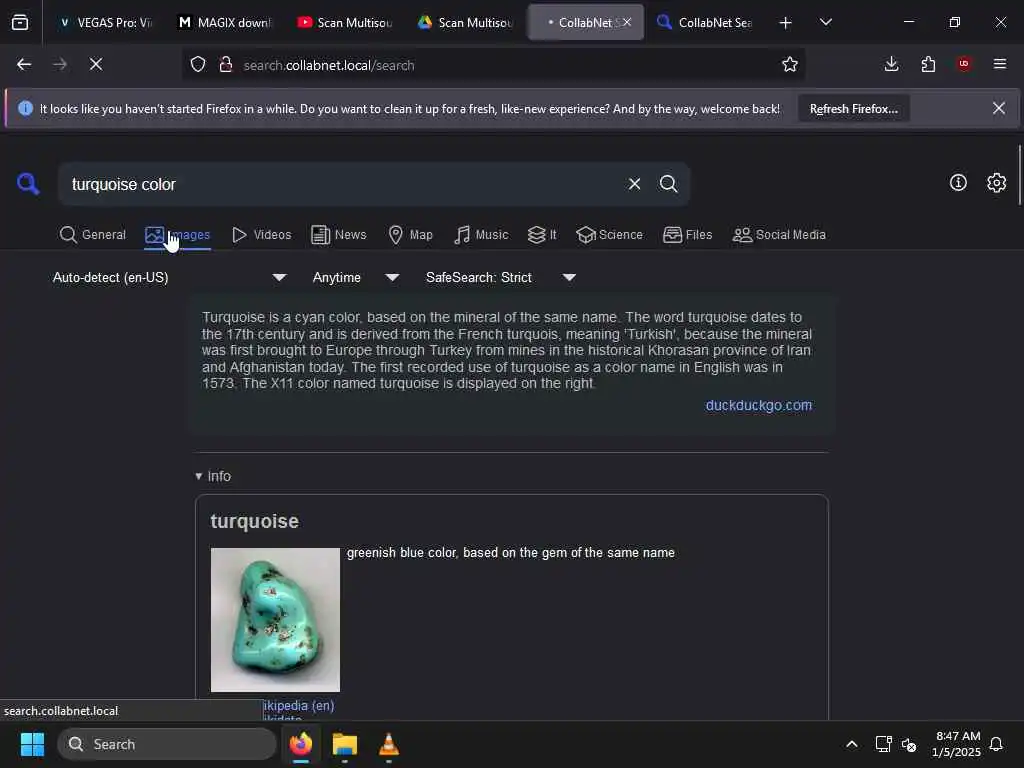Click the taskbar Search box
1024x768 pixels.
pos(167,744)
